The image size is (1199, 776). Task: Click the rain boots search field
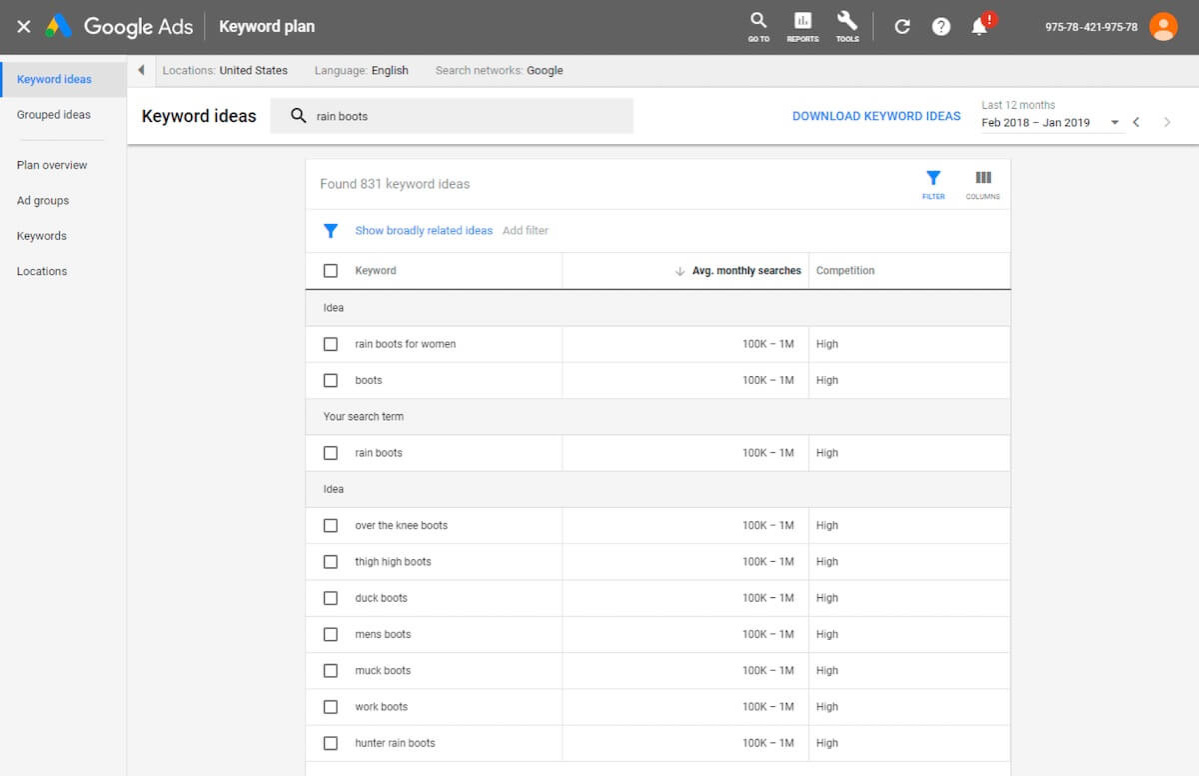click(x=451, y=116)
